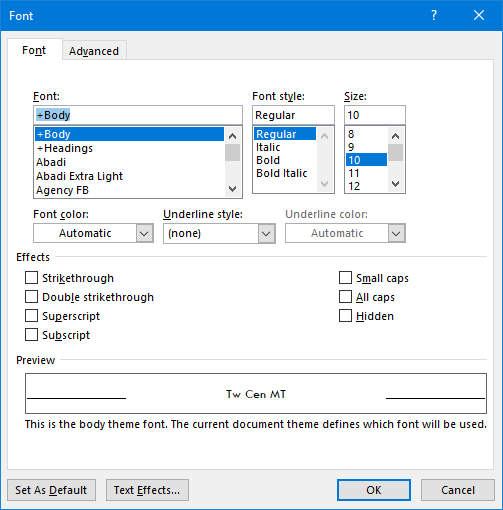Select size 10 in the list
503x510 pixels.
coord(366,160)
